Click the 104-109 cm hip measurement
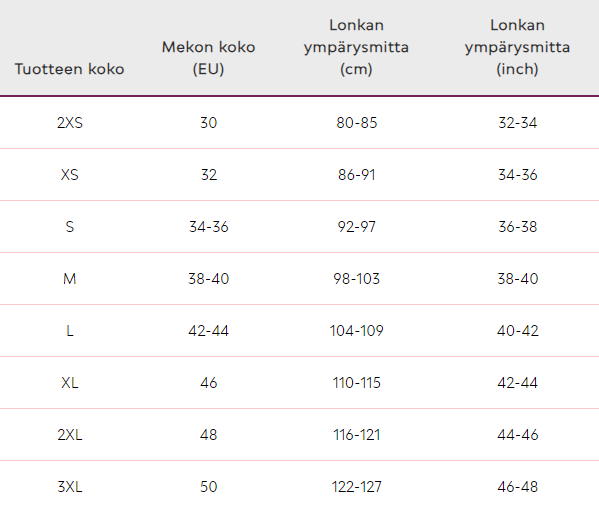The image size is (599, 518). (356, 330)
